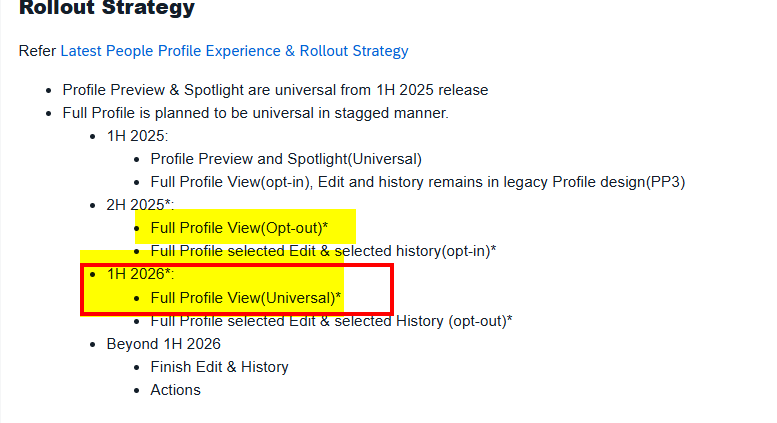Click the Actions bullet item

point(175,390)
